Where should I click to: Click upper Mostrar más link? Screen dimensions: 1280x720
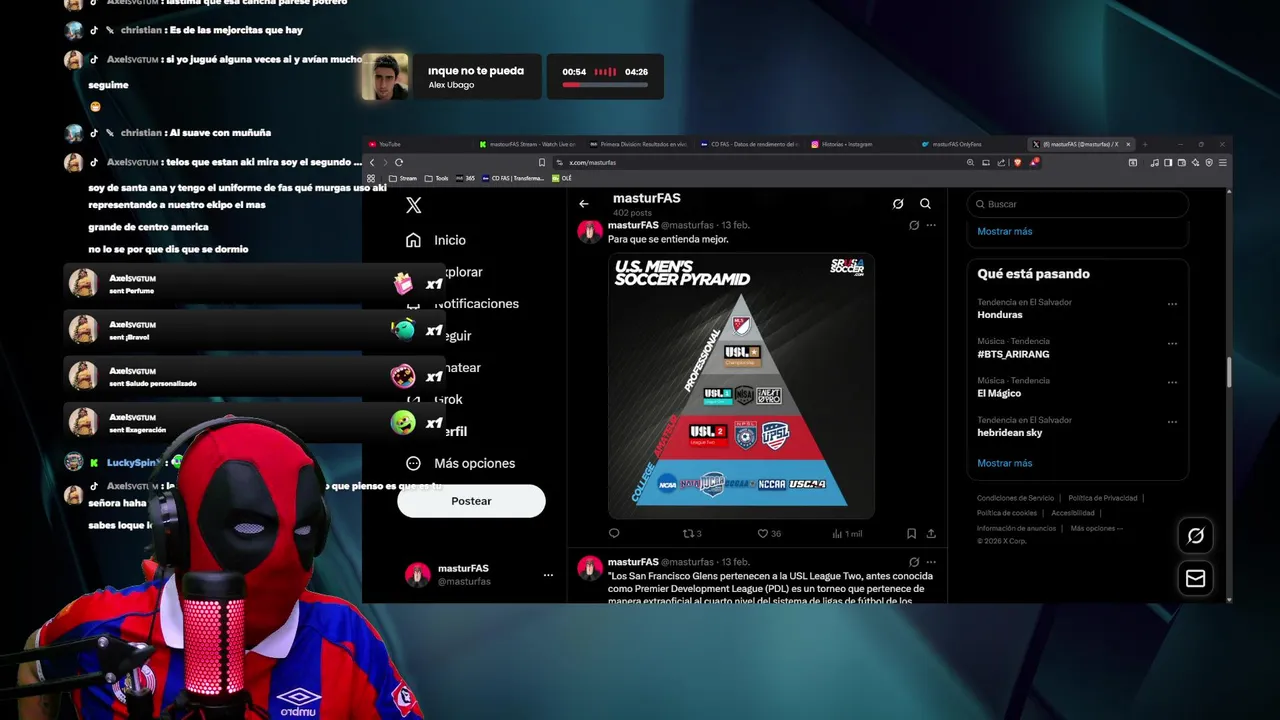click(1004, 231)
